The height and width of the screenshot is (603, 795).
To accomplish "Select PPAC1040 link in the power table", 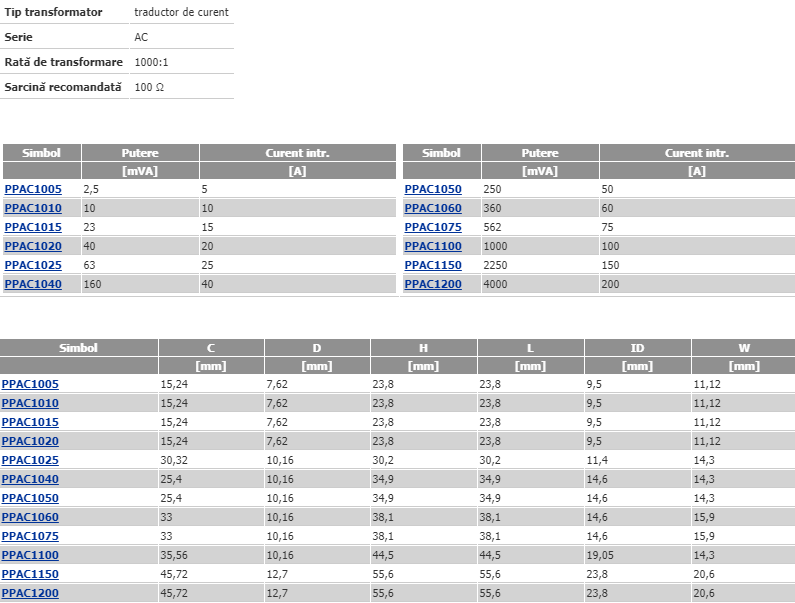I will point(33,284).
